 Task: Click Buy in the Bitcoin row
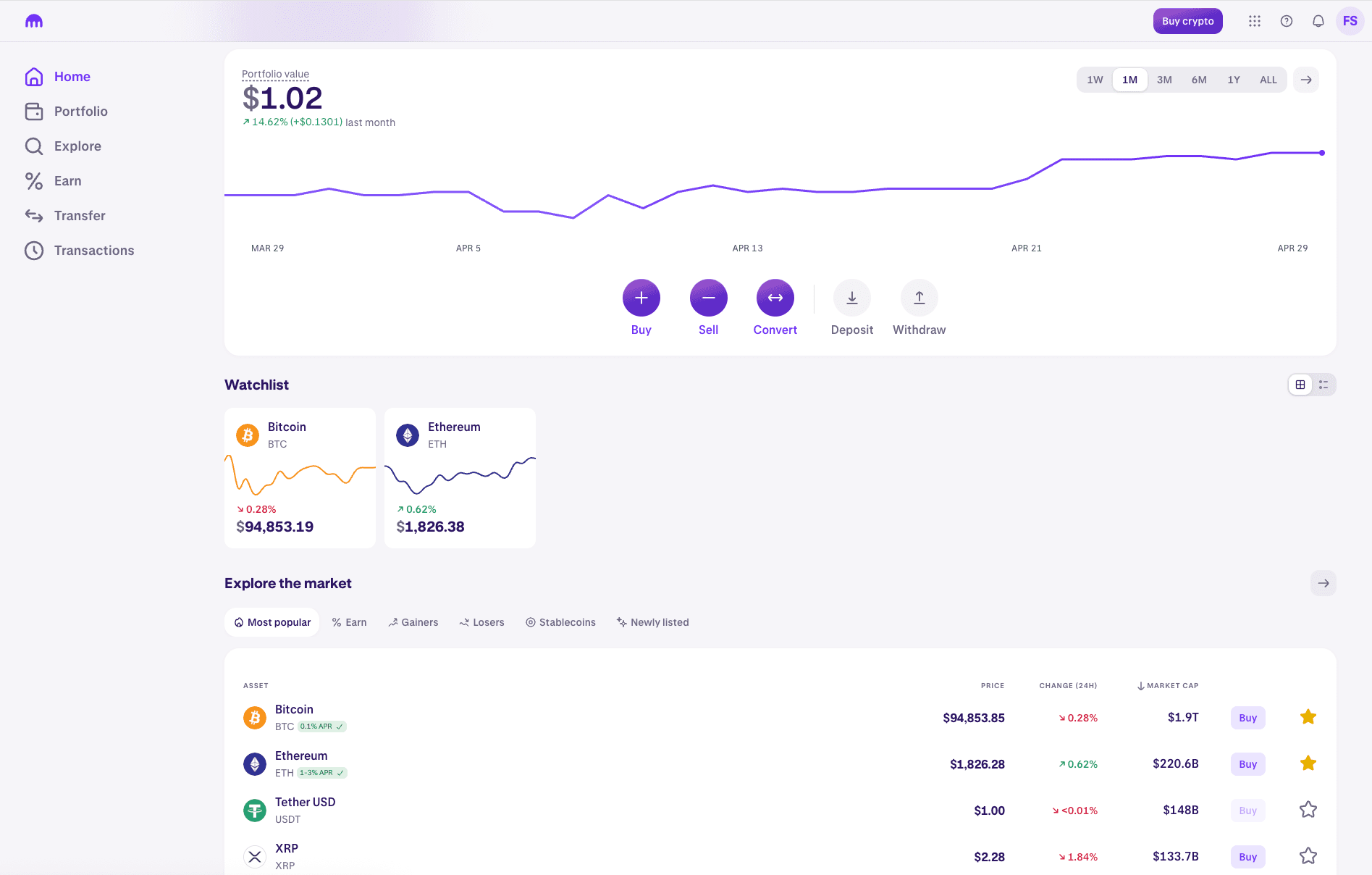click(x=1248, y=718)
